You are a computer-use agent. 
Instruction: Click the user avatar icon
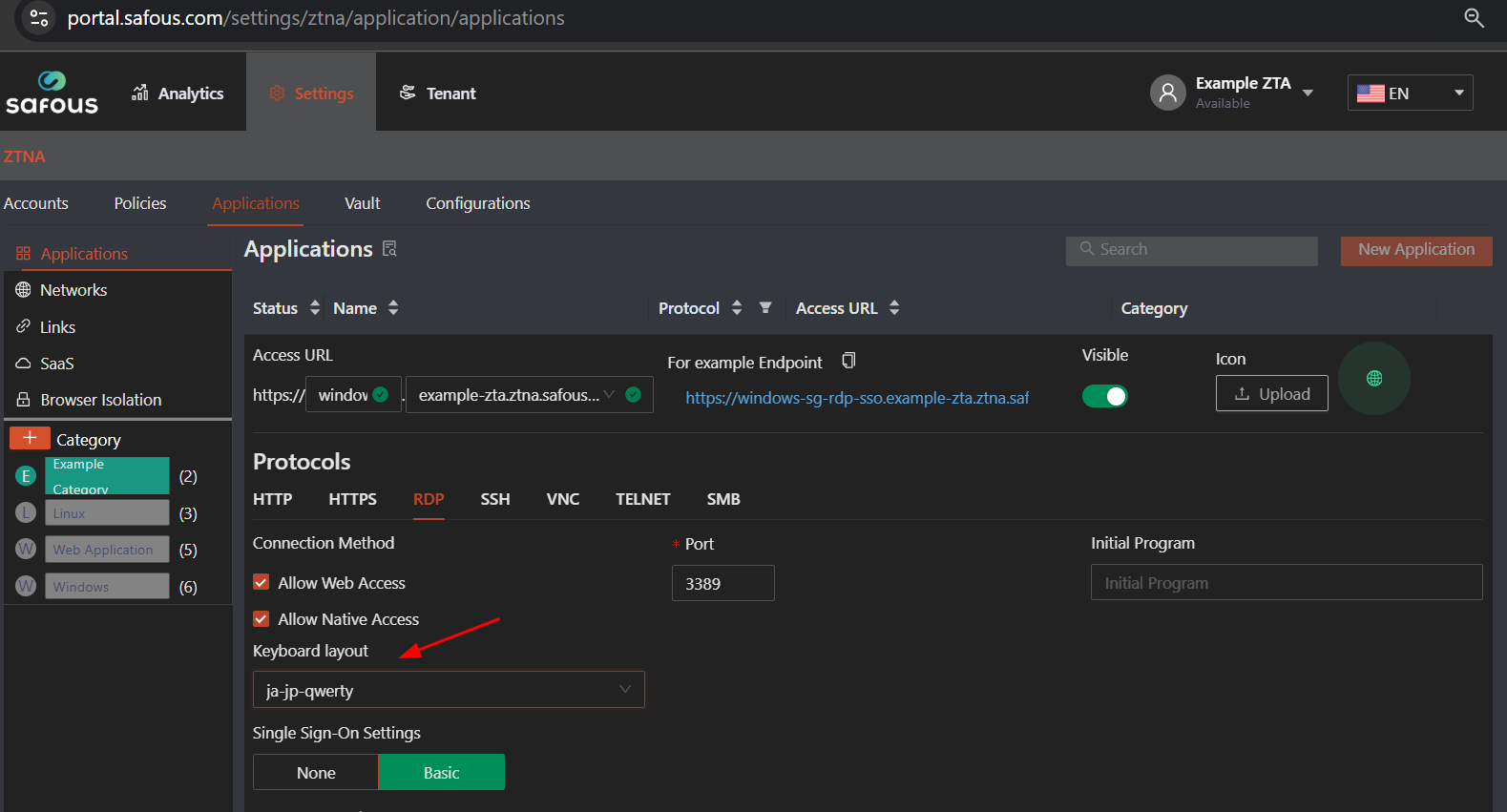1167,93
